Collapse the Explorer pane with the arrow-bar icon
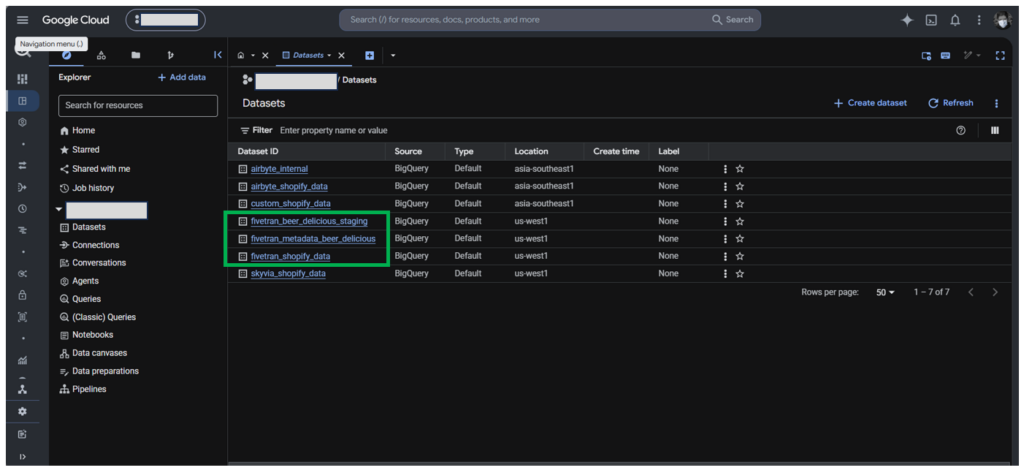 (218, 56)
